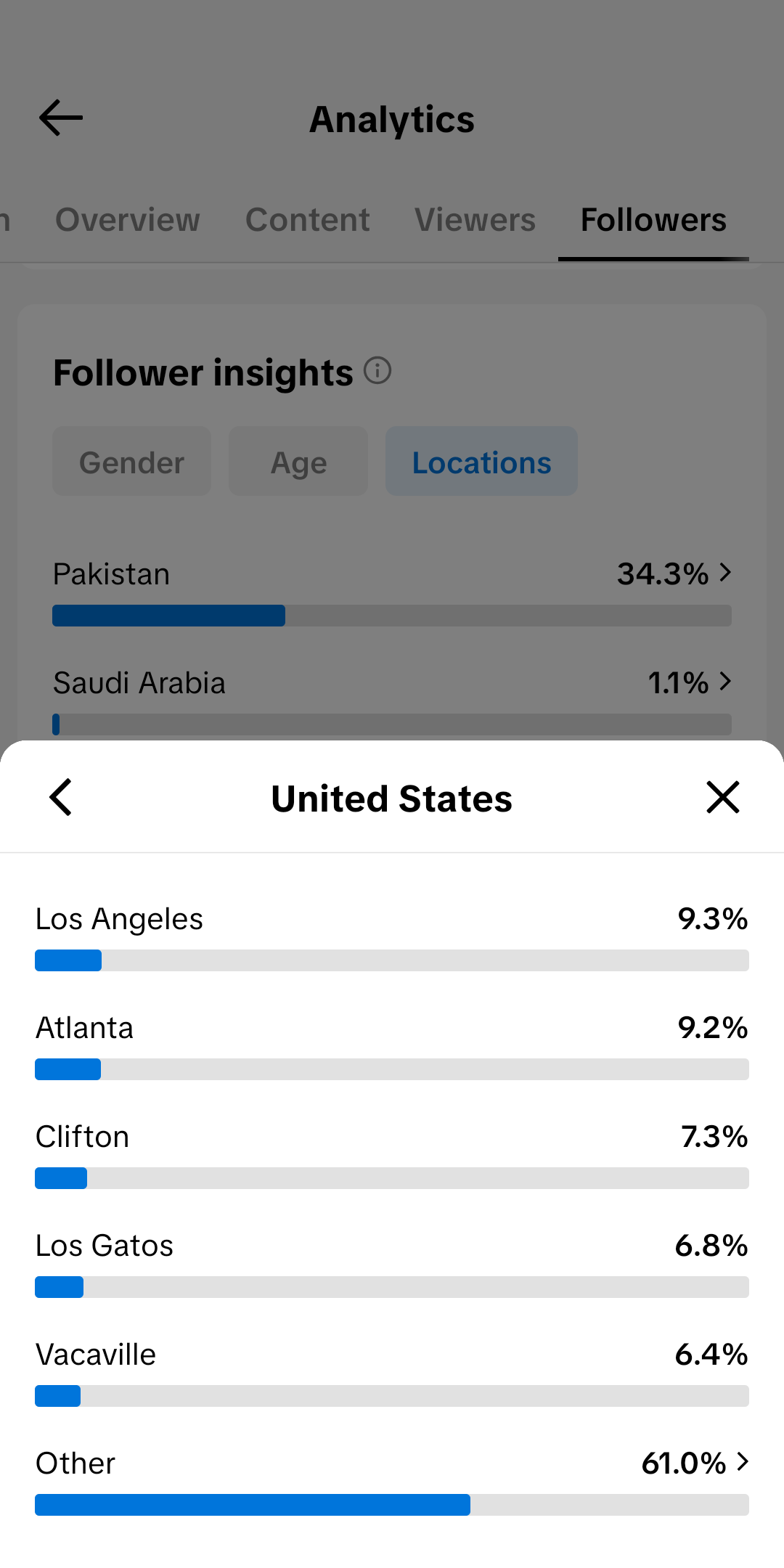784x1568 pixels.
Task: Switch to the Content tab
Action: tap(308, 220)
